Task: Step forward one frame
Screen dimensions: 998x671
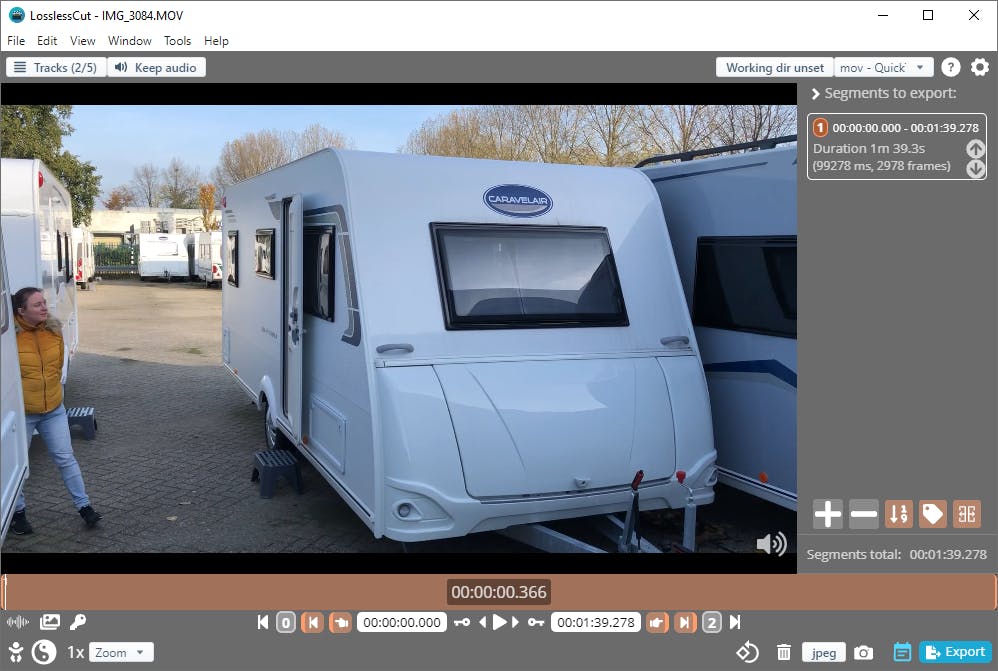Action: [x=516, y=622]
